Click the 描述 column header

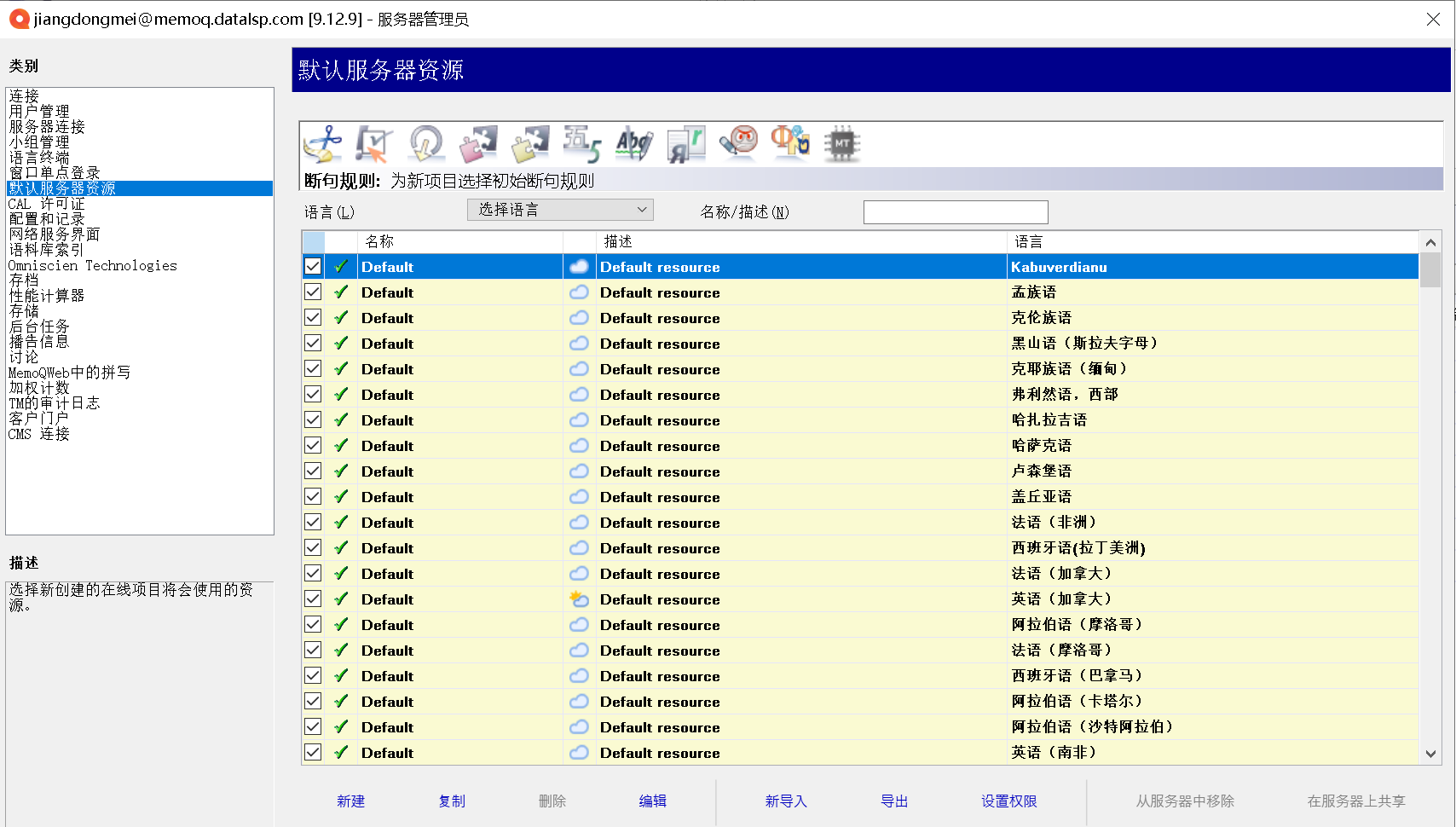pos(801,242)
